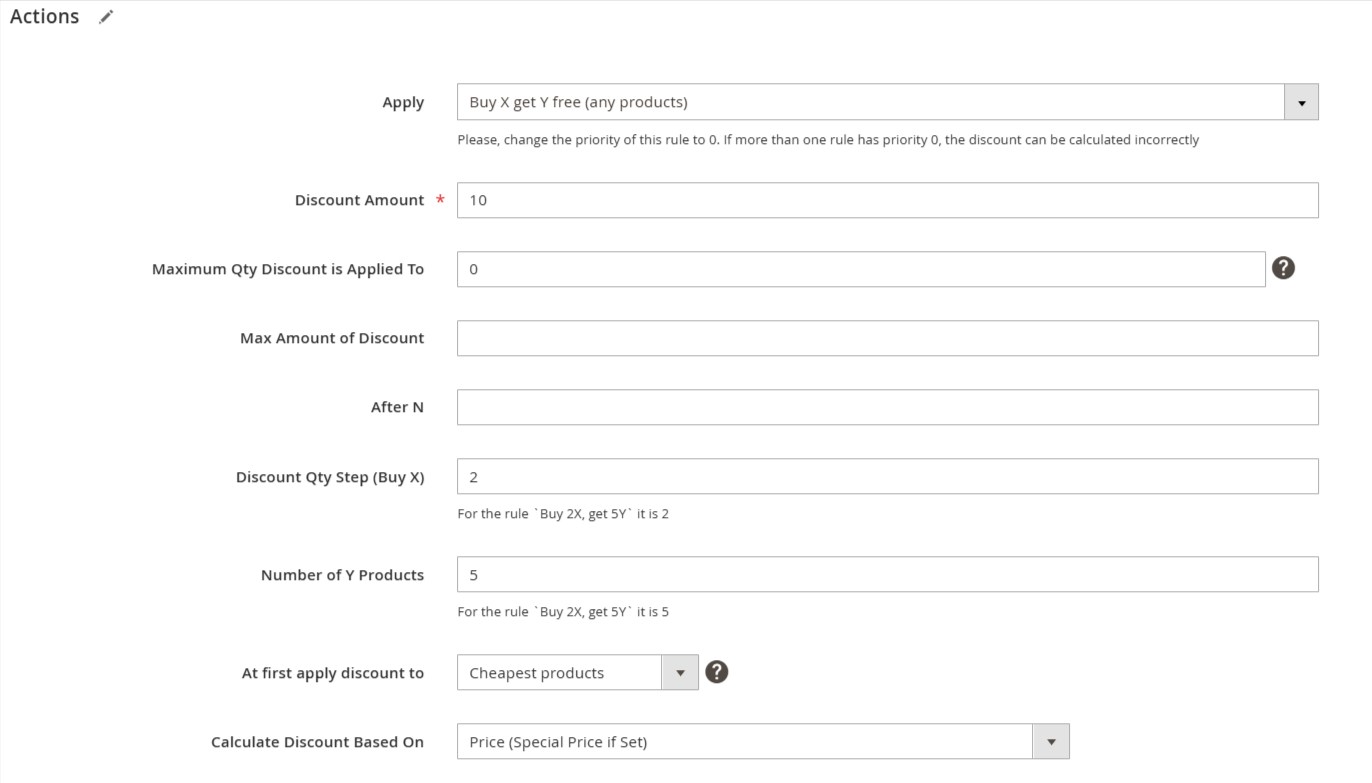Click the Discount Amount label

pyautogui.click(x=359, y=200)
